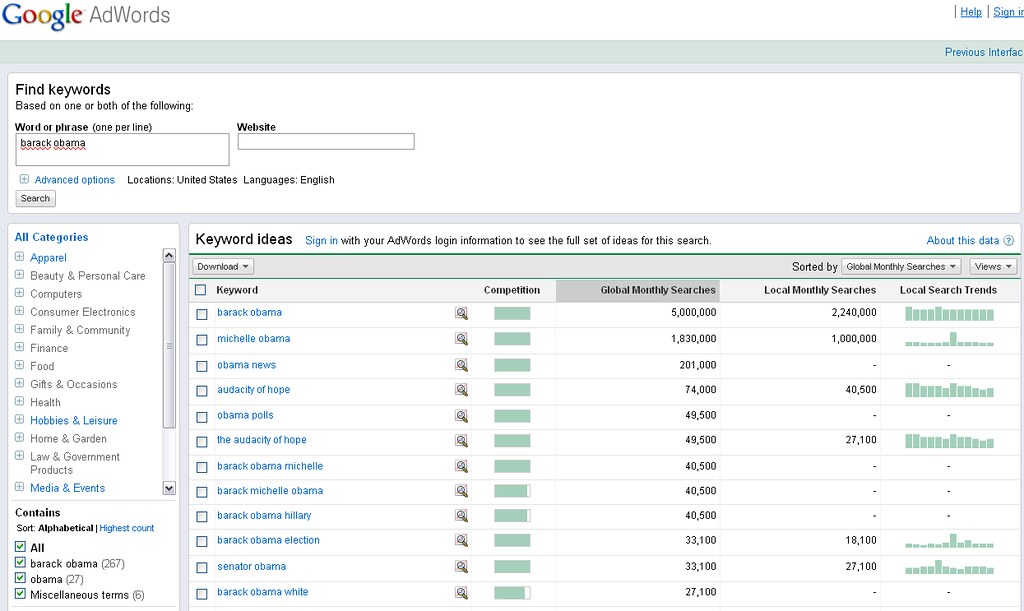The height and width of the screenshot is (611, 1024).
Task: Uncheck the All checkbox under Contains
Action: (x=20, y=547)
